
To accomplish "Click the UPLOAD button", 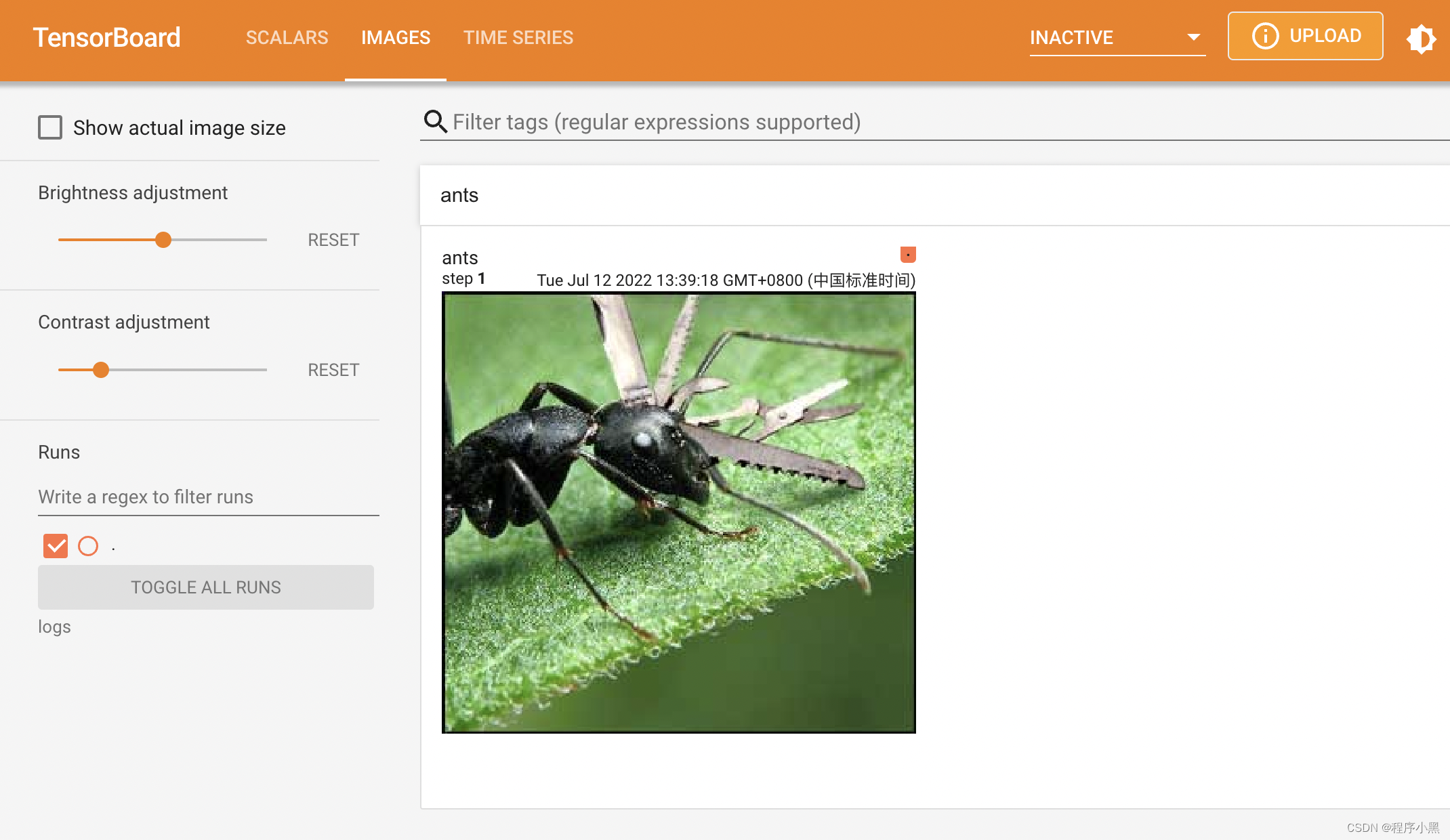I will pos(1305,36).
